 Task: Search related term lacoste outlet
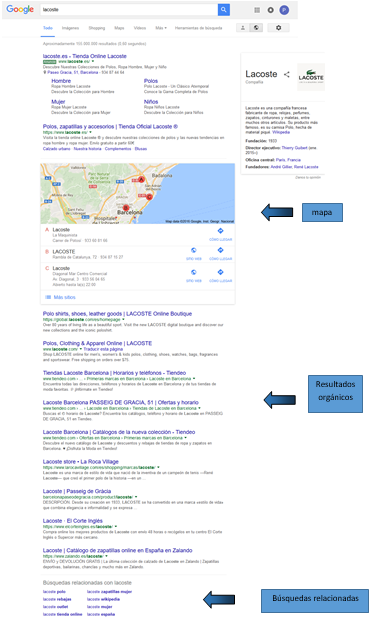(x=55, y=607)
